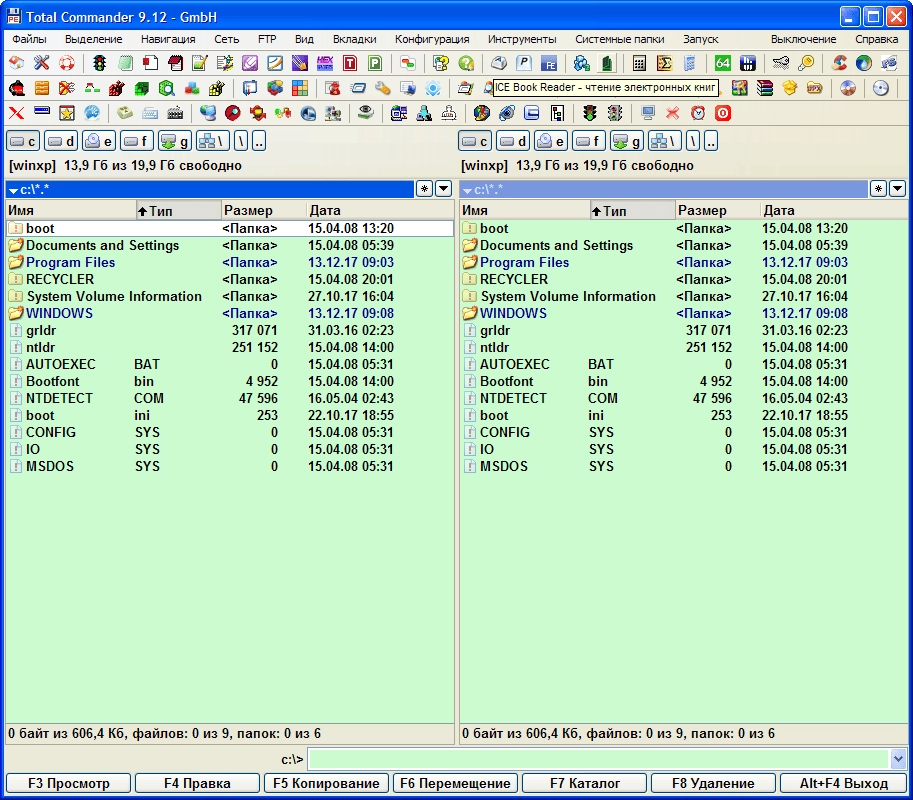Image resolution: width=913 pixels, height=800 pixels.
Task: Click the red-white lifebuoy icon
Action: (x=66, y=63)
